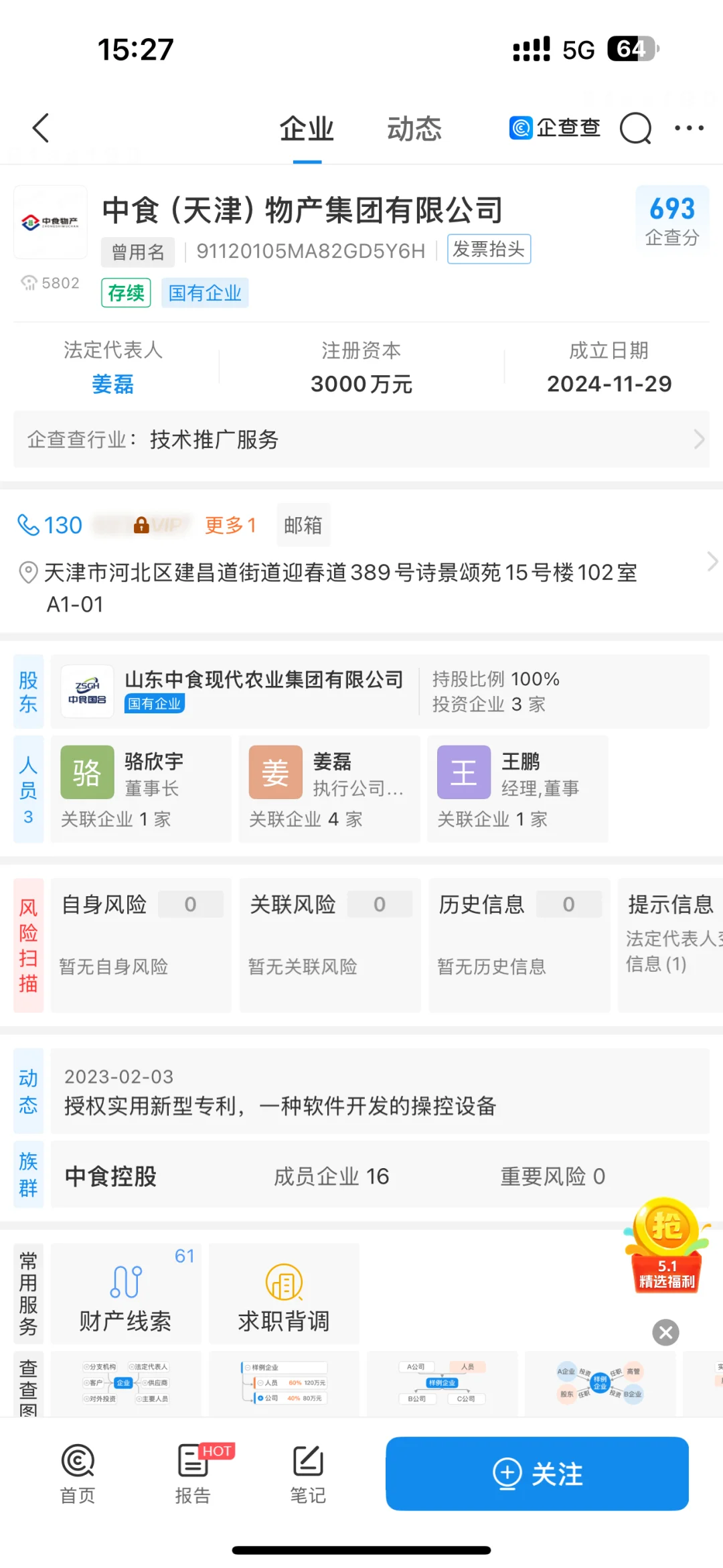Tap the company logo thumbnail
The width and height of the screenshot is (723, 1568).
pos(51,222)
